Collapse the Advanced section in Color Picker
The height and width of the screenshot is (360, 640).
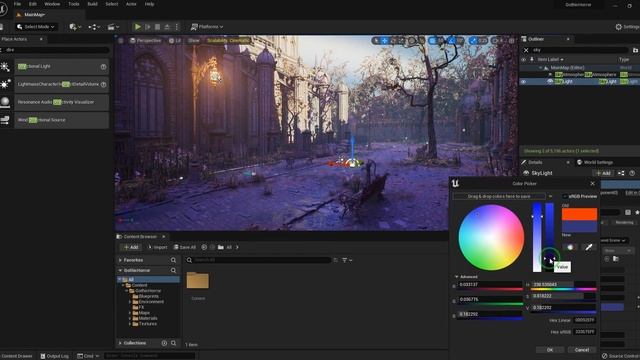click(456, 277)
